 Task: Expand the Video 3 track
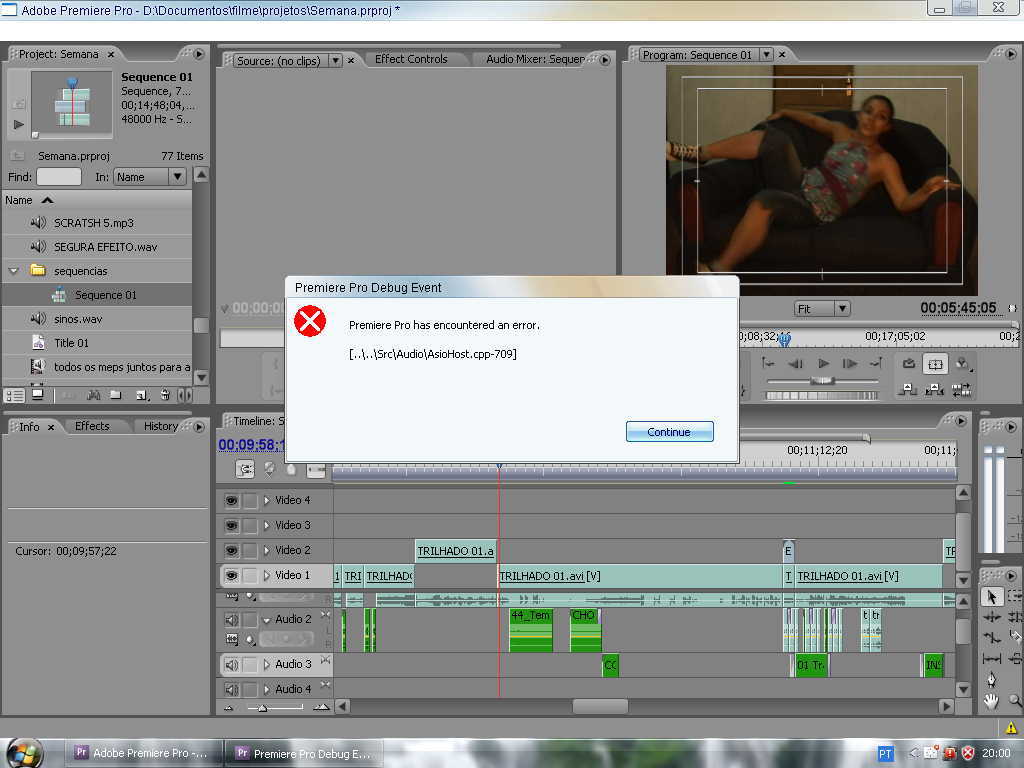266,525
